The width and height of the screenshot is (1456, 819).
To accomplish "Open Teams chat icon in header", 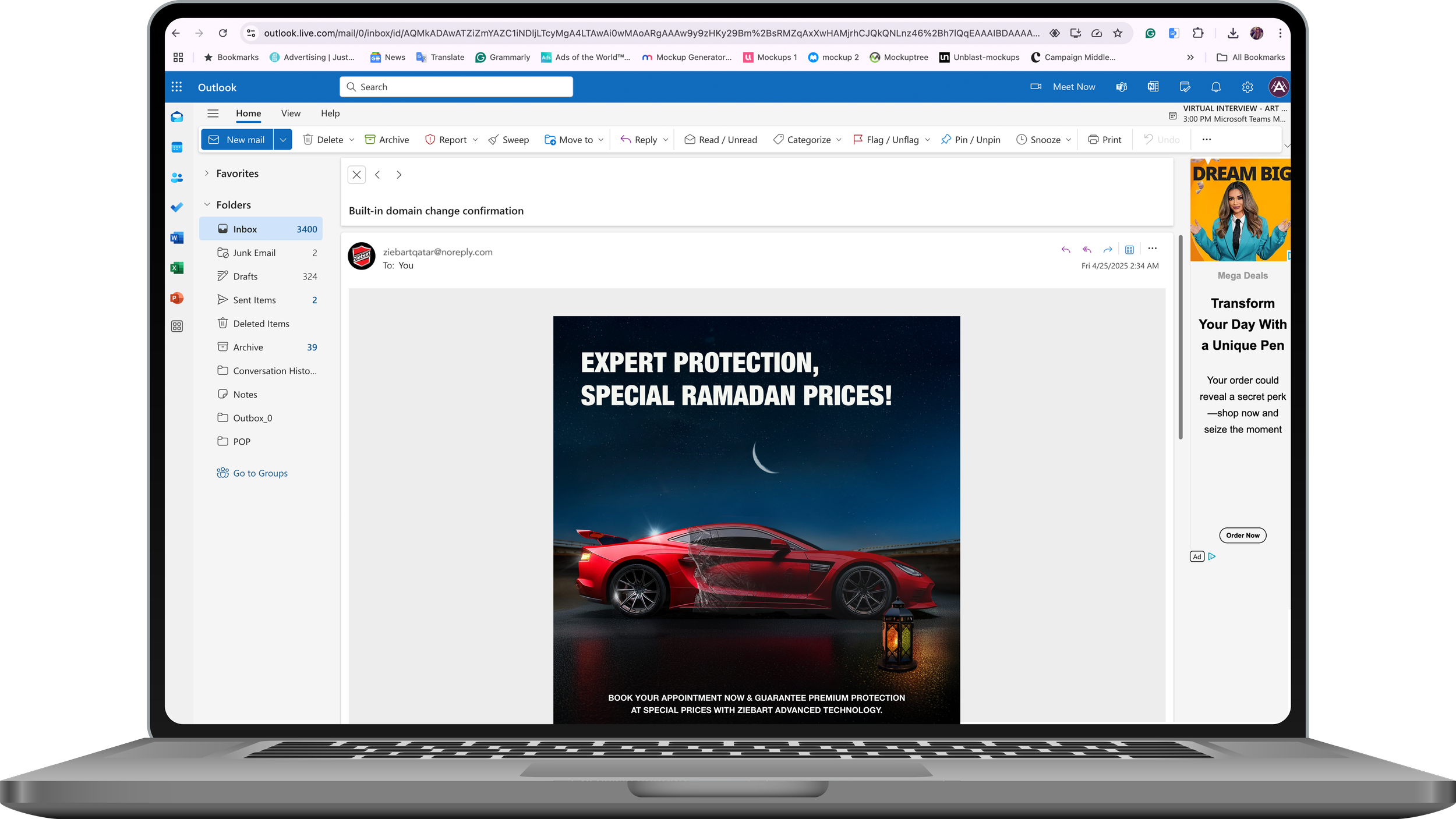I will (1121, 87).
